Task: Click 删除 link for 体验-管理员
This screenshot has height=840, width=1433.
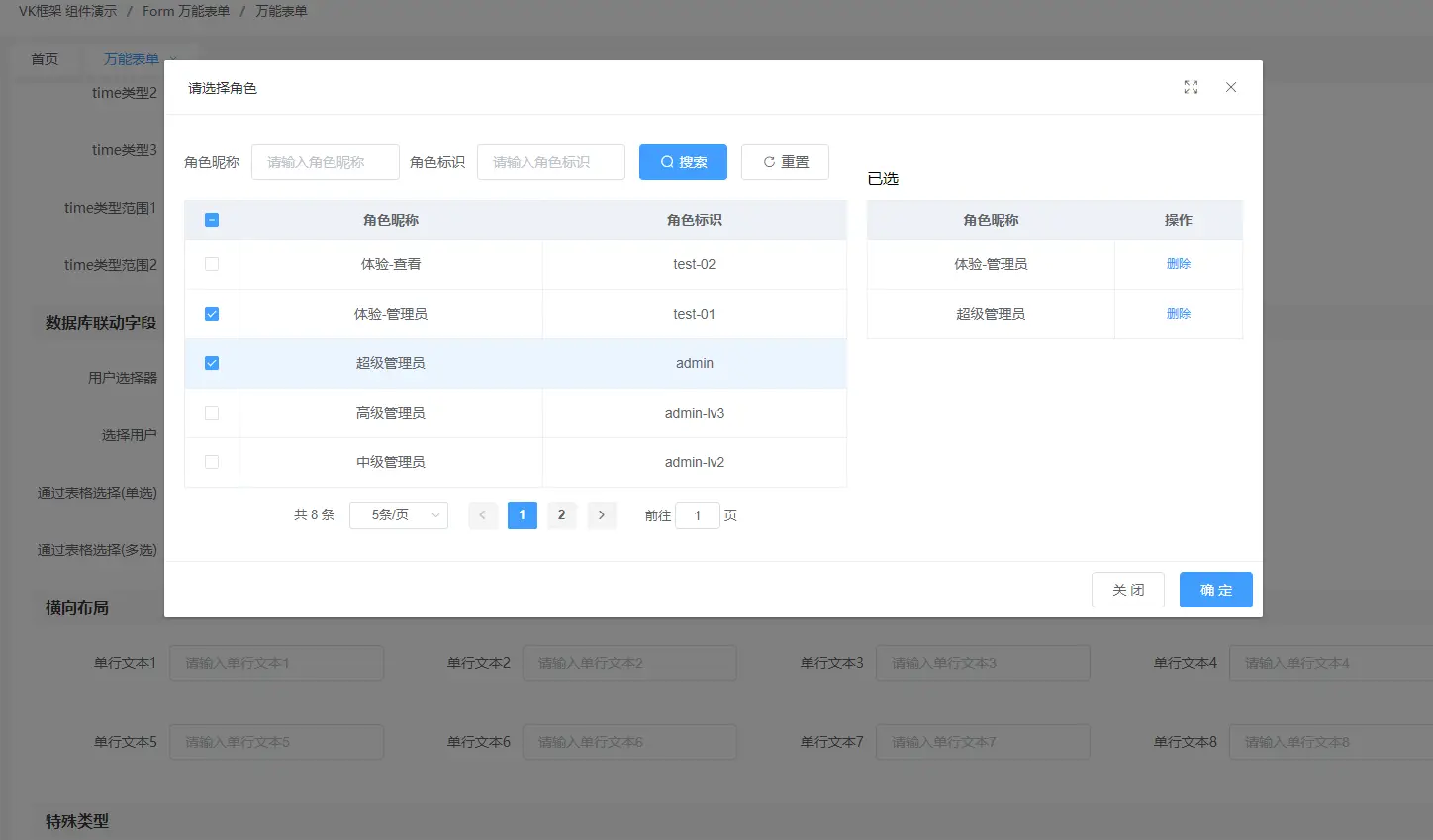Action: [1178, 264]
